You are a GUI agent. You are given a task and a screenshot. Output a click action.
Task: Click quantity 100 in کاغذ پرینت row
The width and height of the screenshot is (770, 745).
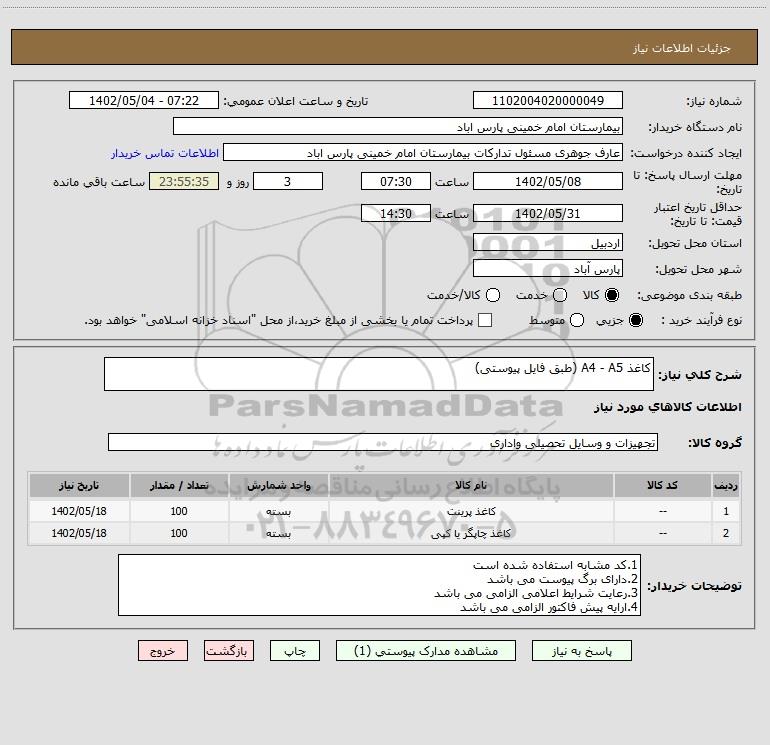(179, 511)
